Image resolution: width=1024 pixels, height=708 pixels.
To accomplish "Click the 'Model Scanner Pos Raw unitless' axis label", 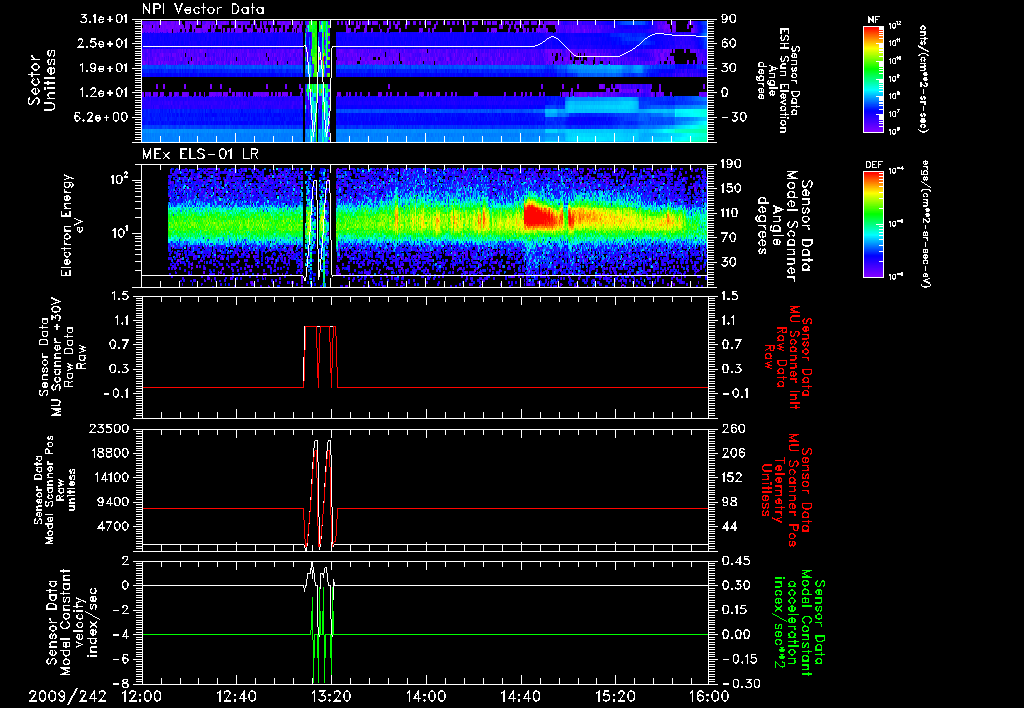I will coord(53,490).
